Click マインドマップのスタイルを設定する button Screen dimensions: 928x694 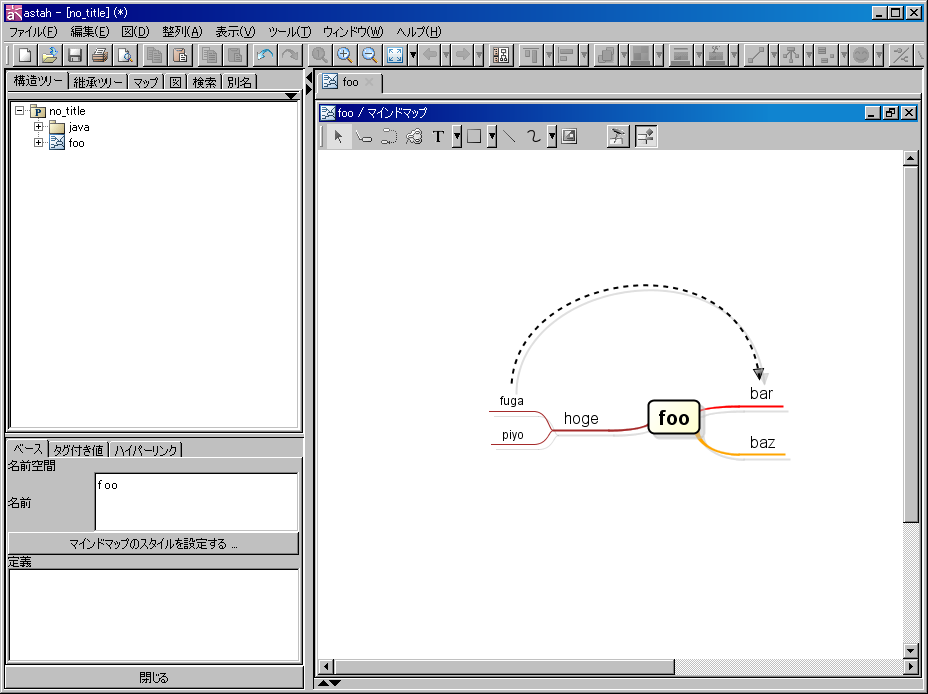(153, 544)
